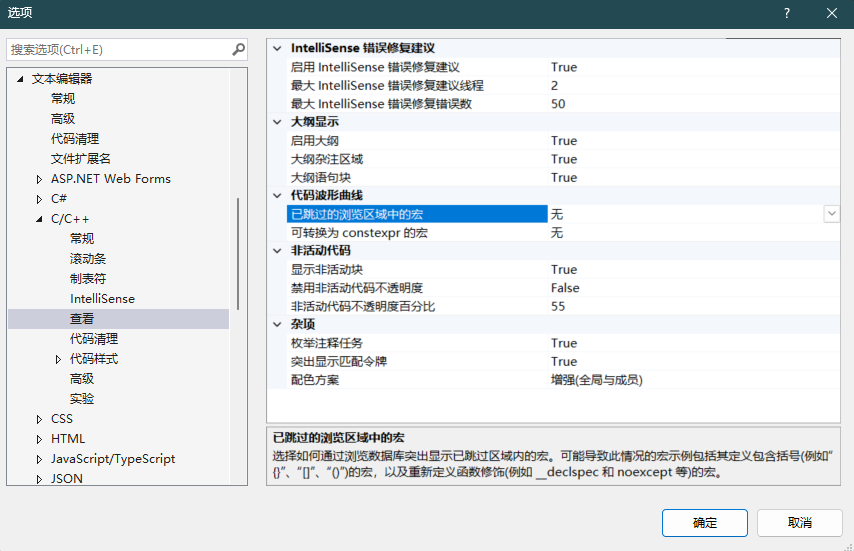The height and width of the screenshot is (551, 854).
Task: Select the 枚举注释任务 True value
Action: tap(564, 343)
